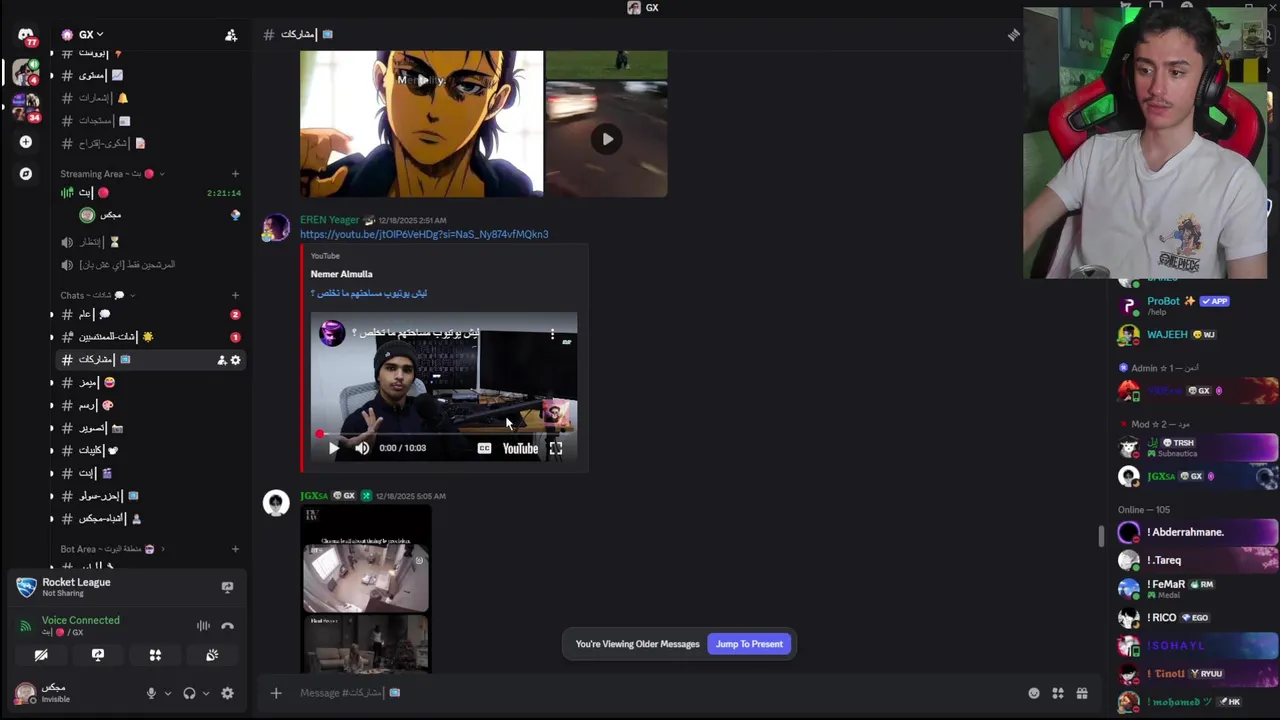Create channel in Chats category
Viewport: 1280px width, 720px height.
tap(235, 295)
